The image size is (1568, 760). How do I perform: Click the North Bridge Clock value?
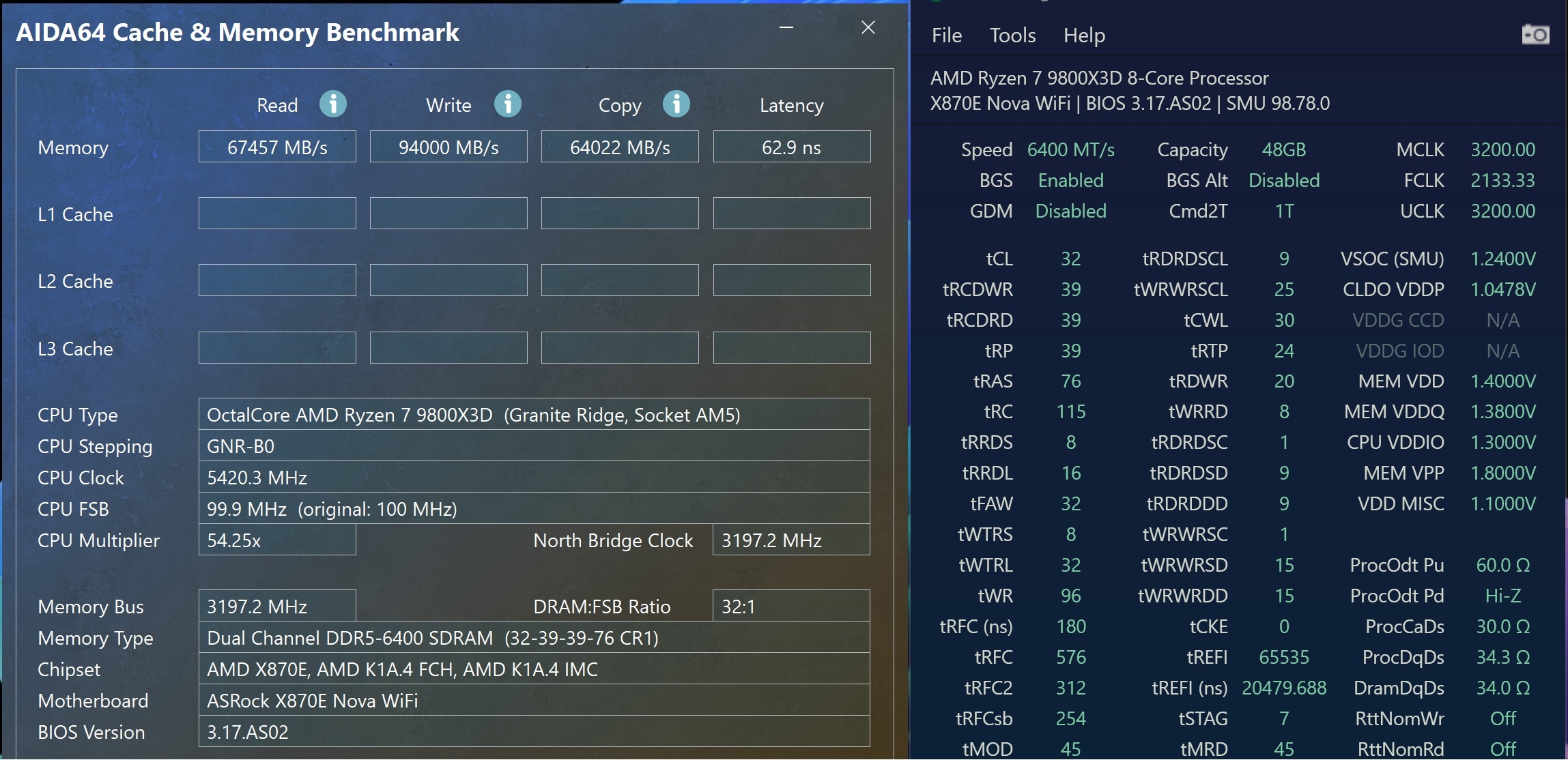coord(790,540)
